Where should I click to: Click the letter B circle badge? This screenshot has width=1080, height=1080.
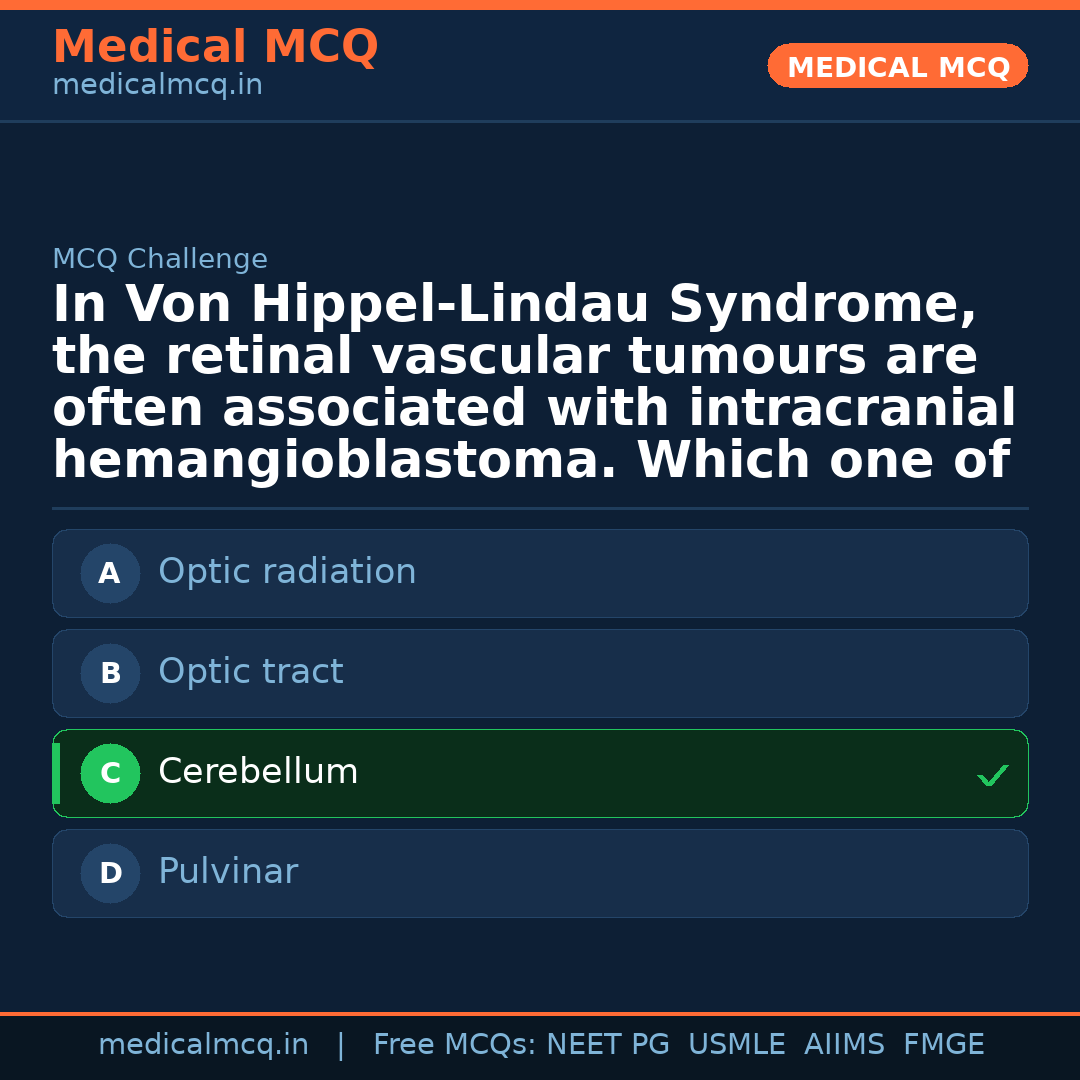coord(110,674)
